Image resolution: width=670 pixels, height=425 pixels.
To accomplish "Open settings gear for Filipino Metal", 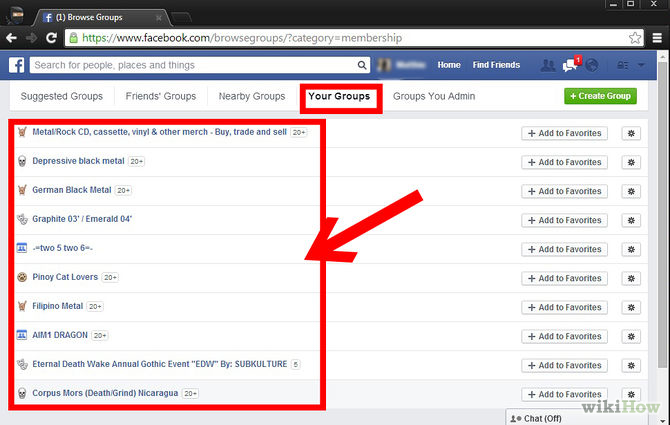I will tap(631, 308).
